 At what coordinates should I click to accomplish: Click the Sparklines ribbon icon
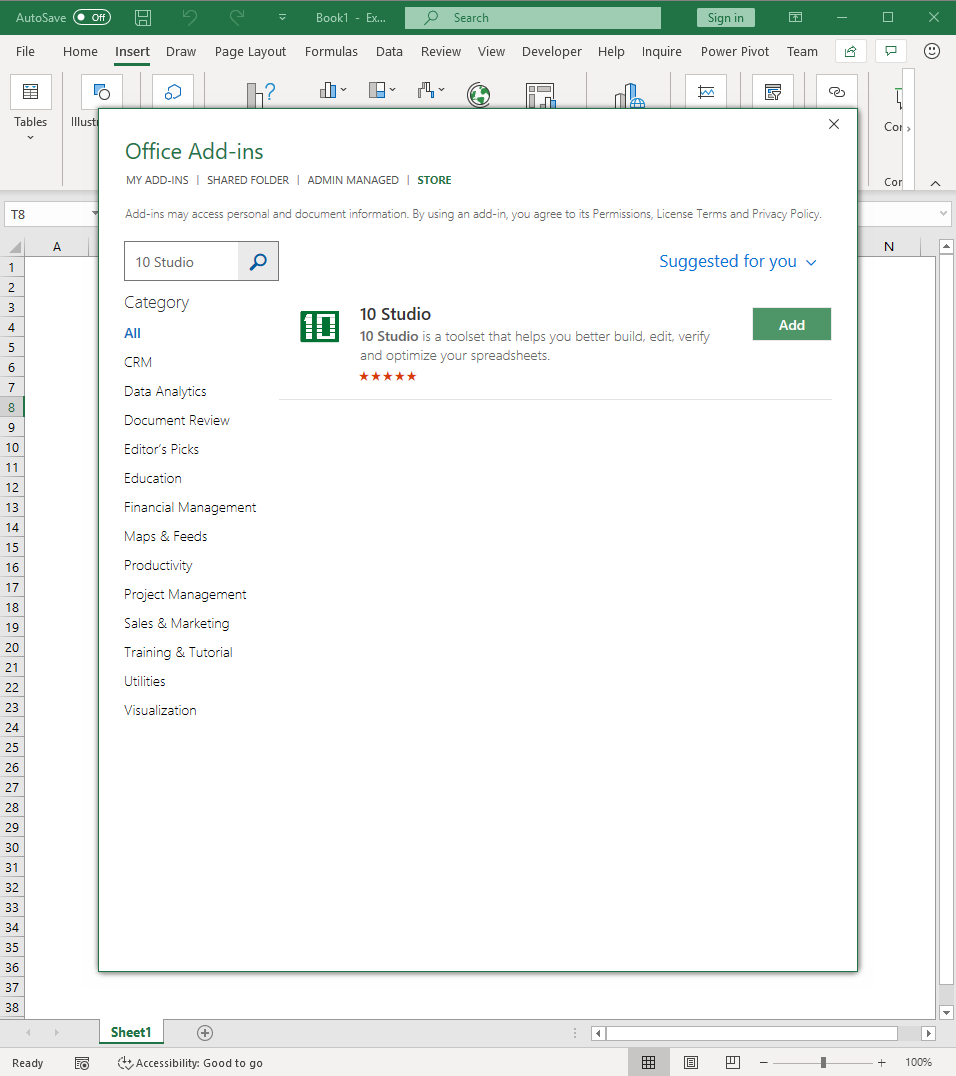706,92
